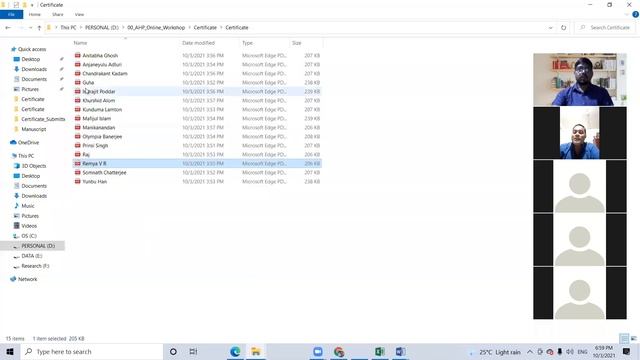Click the PDF icon of the Raj file
The image size is (640, 360).
coord(78,154)
